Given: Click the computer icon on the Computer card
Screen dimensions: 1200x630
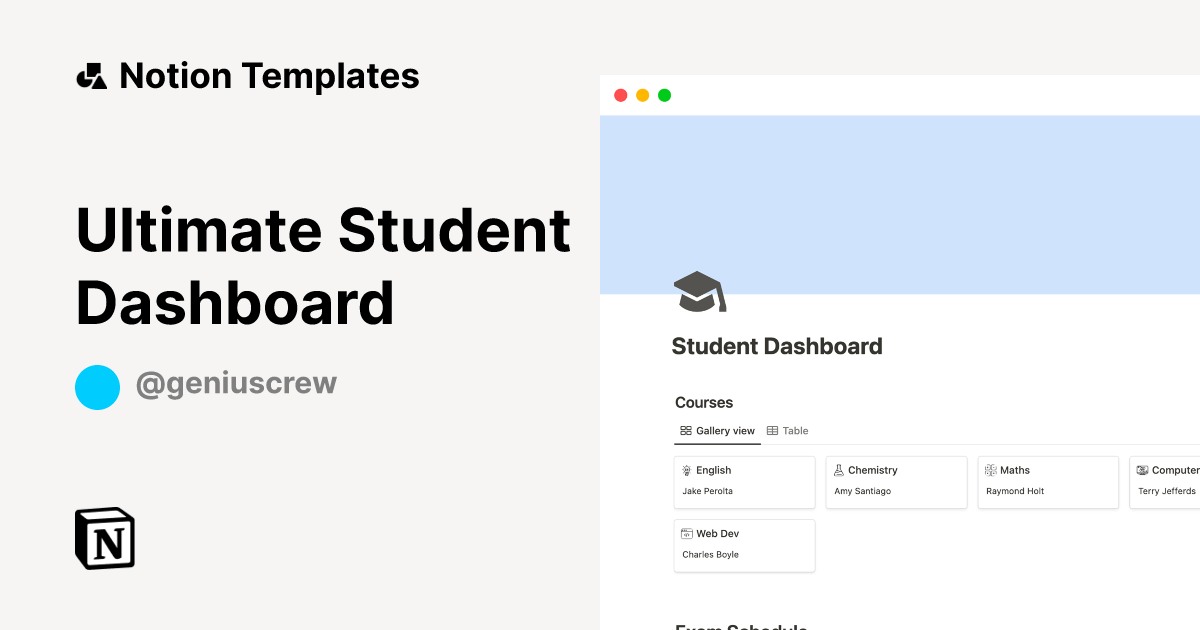Looking at the screenshot, I should click(1142, 469).
